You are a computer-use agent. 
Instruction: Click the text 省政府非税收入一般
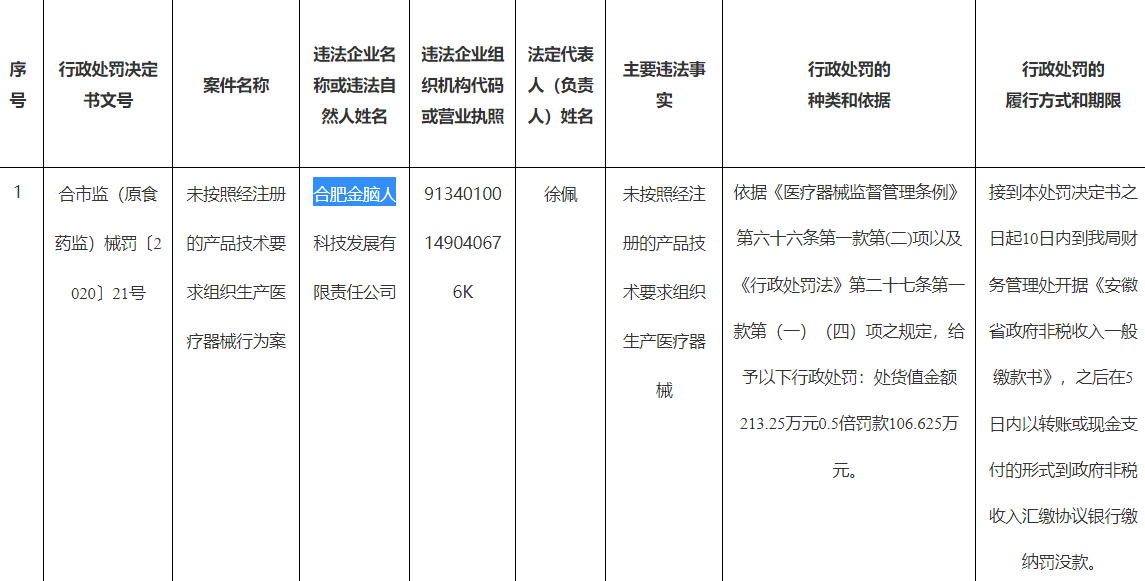tap(1062, 331)
